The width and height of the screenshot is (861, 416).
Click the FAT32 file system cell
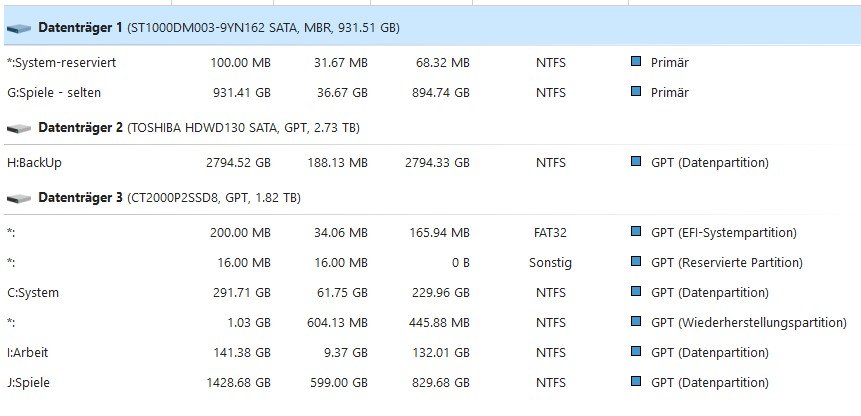(550, 233)
